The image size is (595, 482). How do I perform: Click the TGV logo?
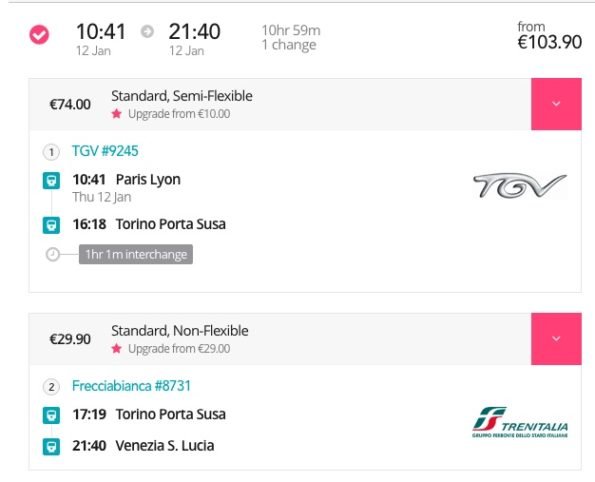pos(520,185)
